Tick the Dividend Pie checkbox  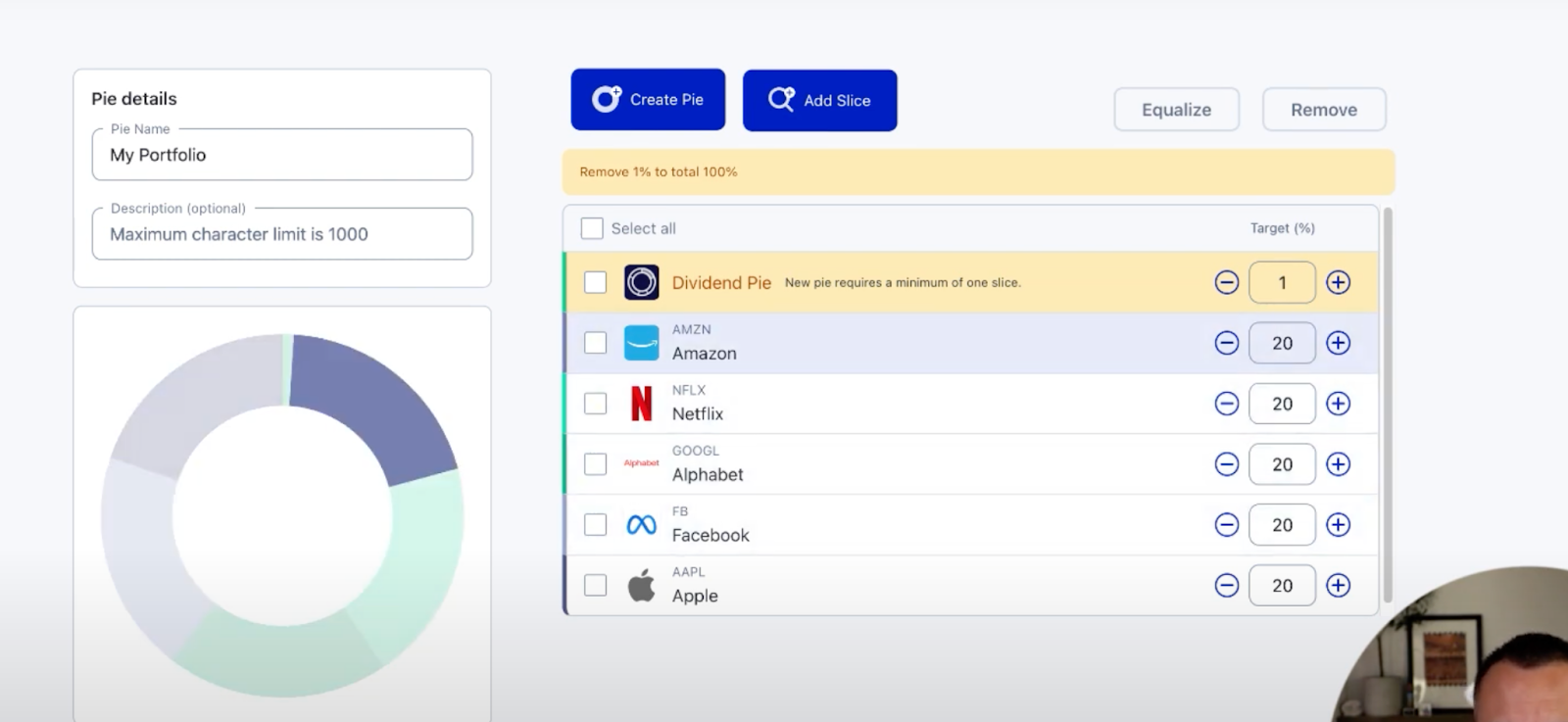point(595,282)
